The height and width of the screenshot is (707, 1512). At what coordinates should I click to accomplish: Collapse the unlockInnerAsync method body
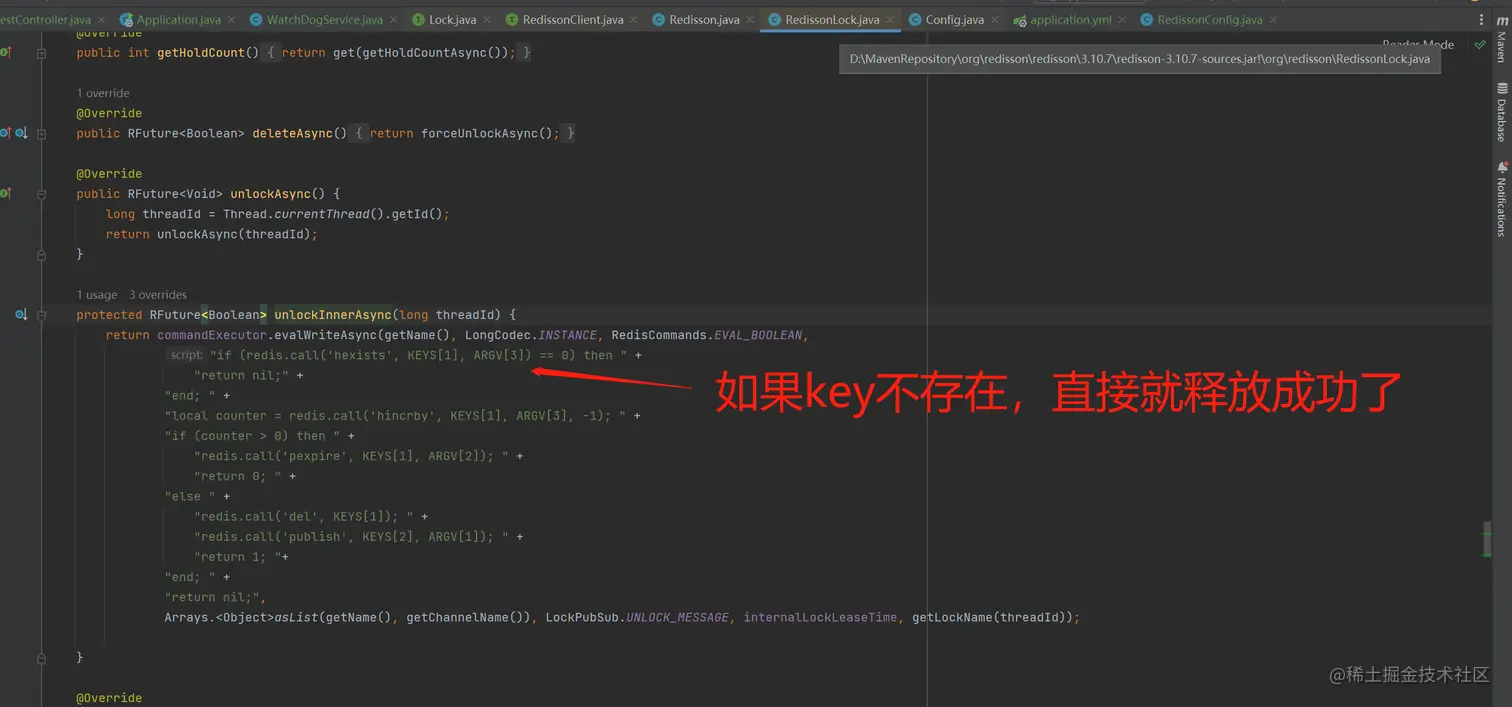(41, 314)
